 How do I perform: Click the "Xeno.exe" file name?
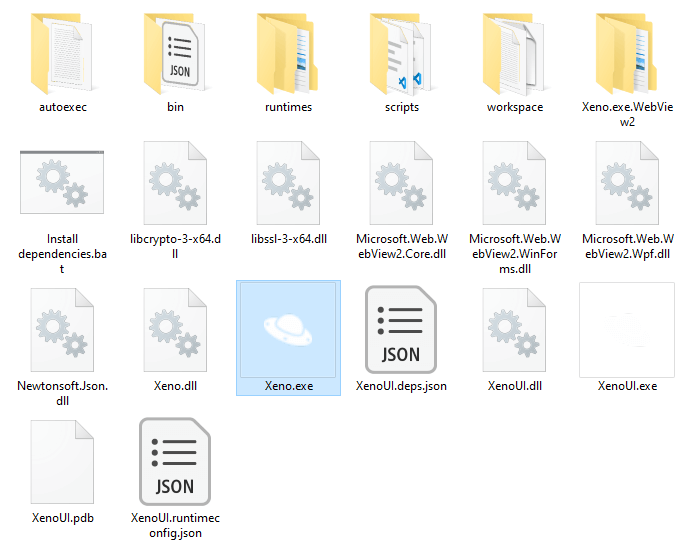(289, 386)
